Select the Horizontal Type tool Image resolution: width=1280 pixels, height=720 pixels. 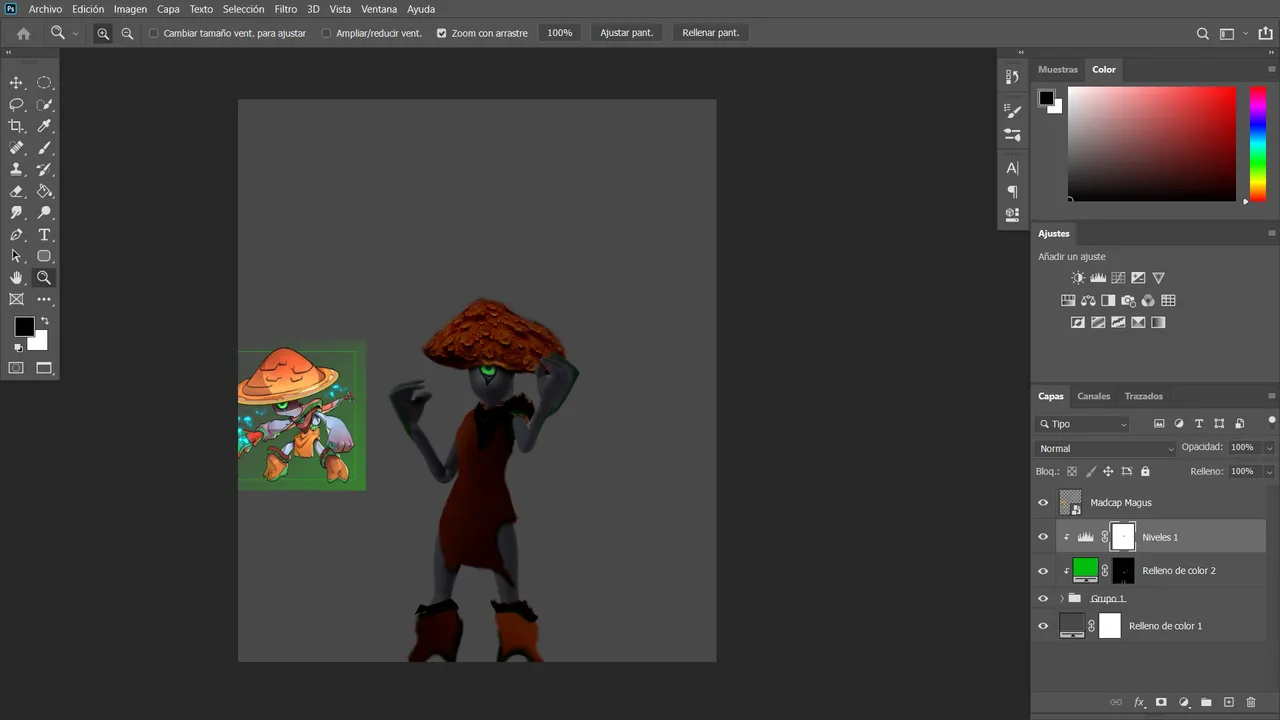tap(44, 235)
